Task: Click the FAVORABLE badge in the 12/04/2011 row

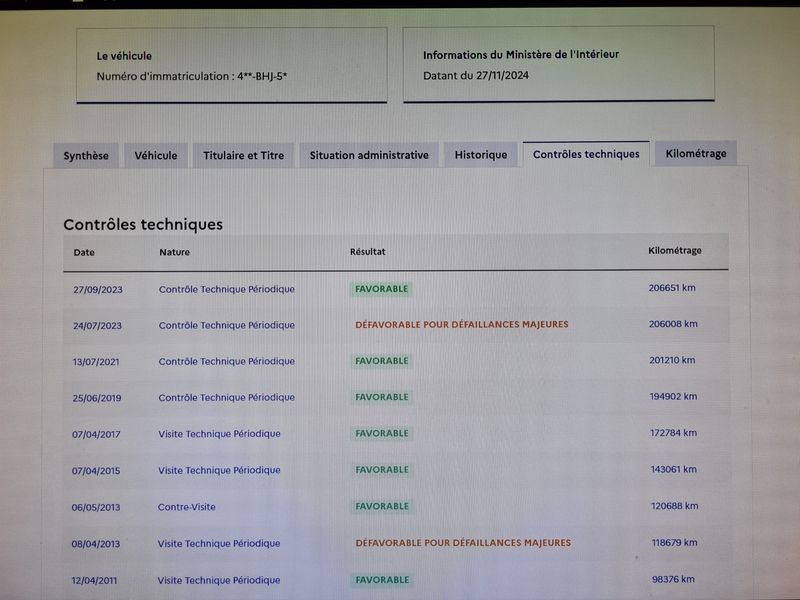Action: pyautogui.click(x=382, y=580)
